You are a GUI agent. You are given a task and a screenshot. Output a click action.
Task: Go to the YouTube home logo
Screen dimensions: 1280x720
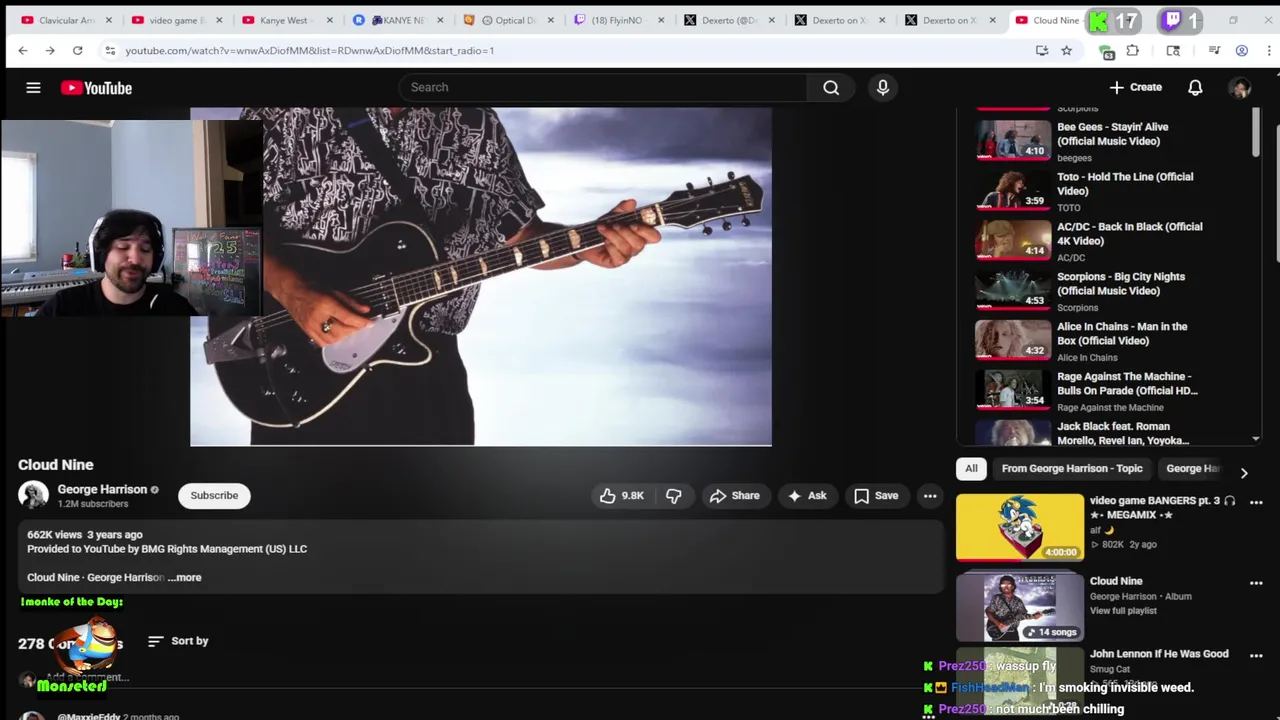[x=96, y=88]
